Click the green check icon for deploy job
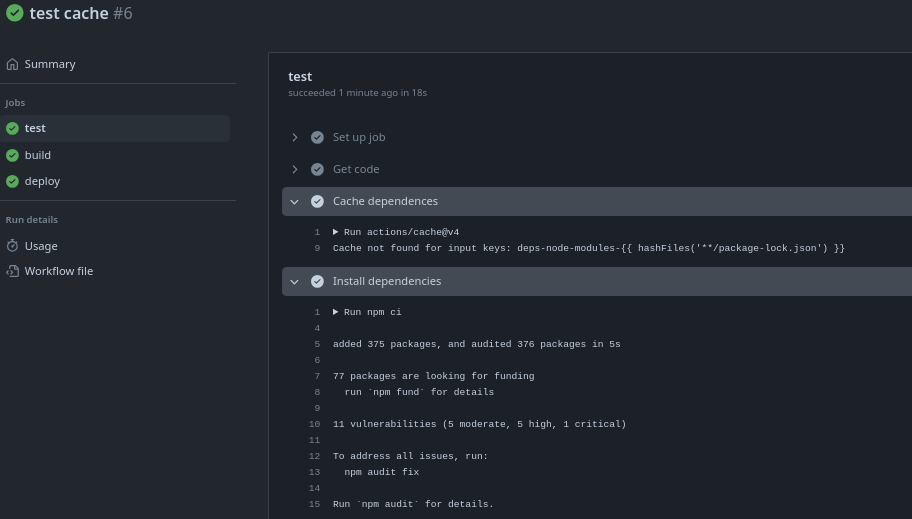Viewport: 912px width, 519px height. (12, 181)
